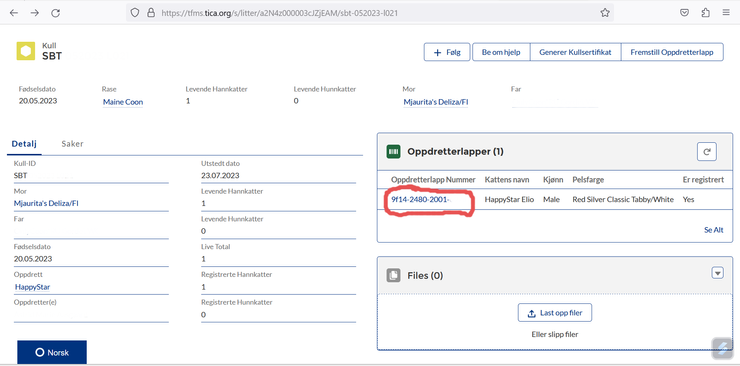This screenshot has width=740, height=366.
Task: Click the Male cell in the table
Action: (x=551, y=200)
